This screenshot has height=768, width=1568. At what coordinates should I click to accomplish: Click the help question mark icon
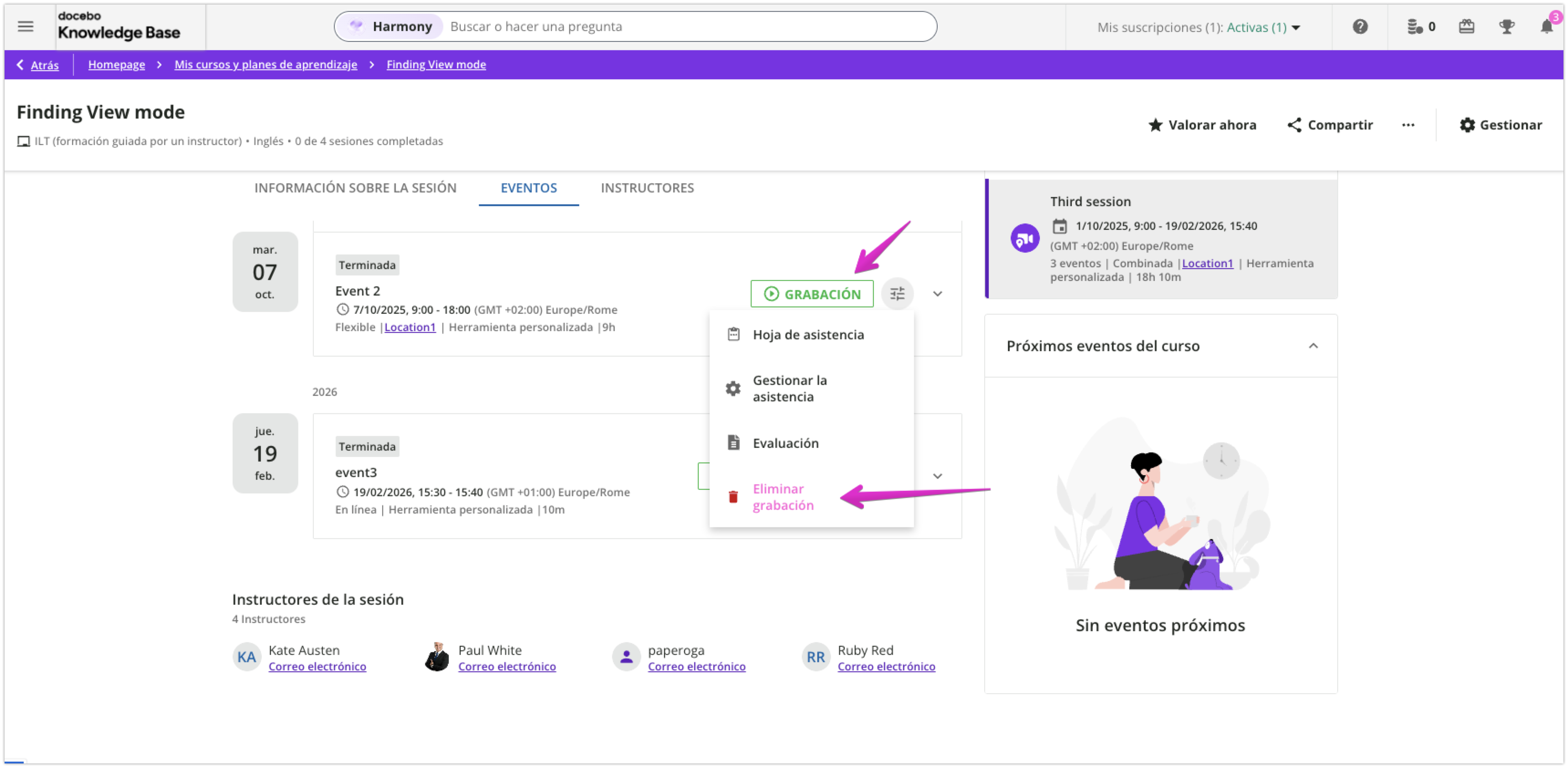(x=1360, y=27)
